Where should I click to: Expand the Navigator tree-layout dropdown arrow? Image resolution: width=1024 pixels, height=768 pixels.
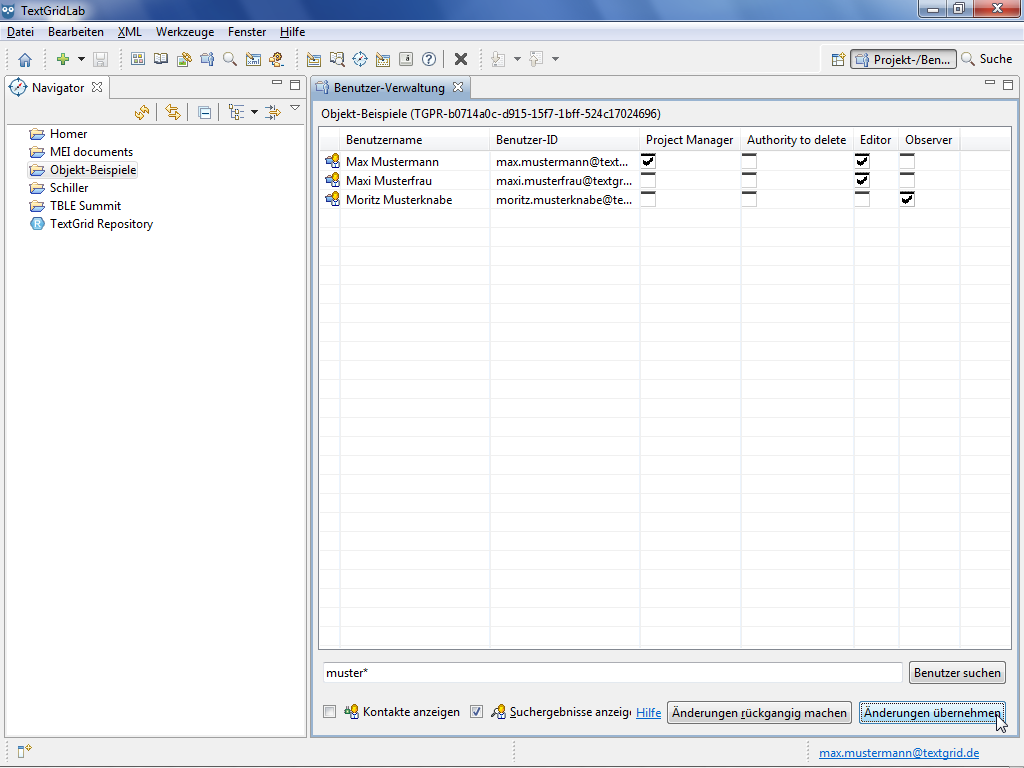(254, 112)
